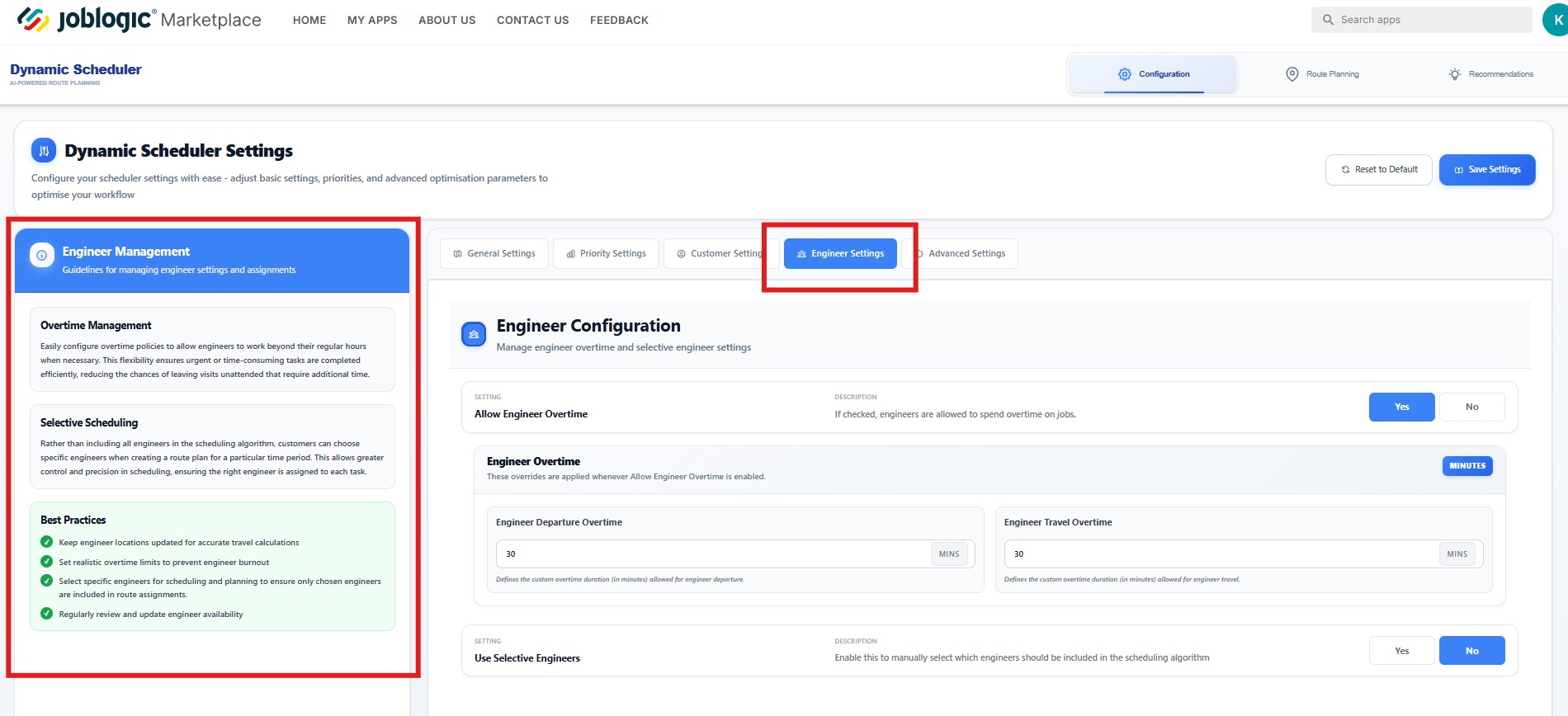The width and height of the screenshot is (1568, 716).
Task: Click the Reset to Default button
Action: (1379, 170)
